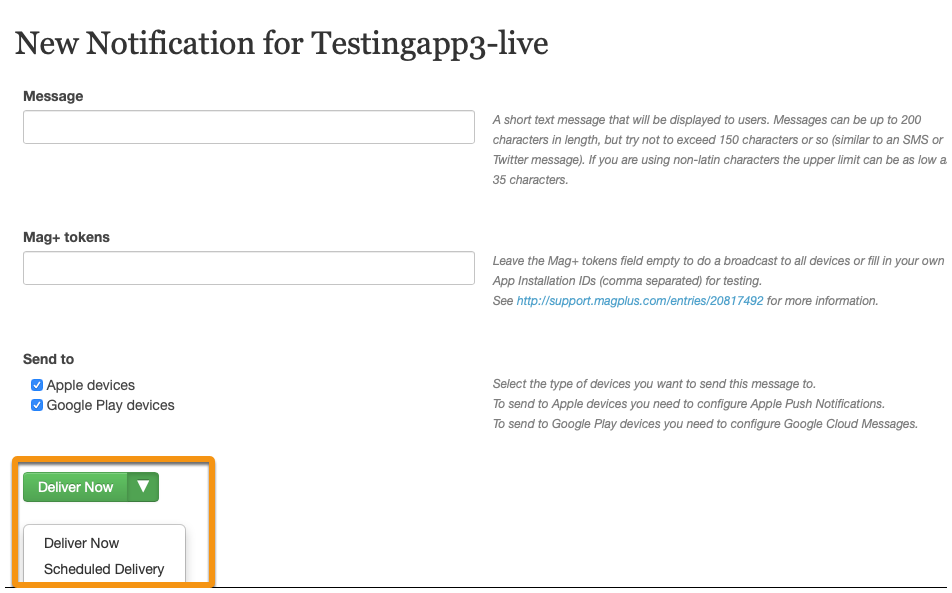
Task: Open the support.magplus.com entries link
Action: pos(639,300)
